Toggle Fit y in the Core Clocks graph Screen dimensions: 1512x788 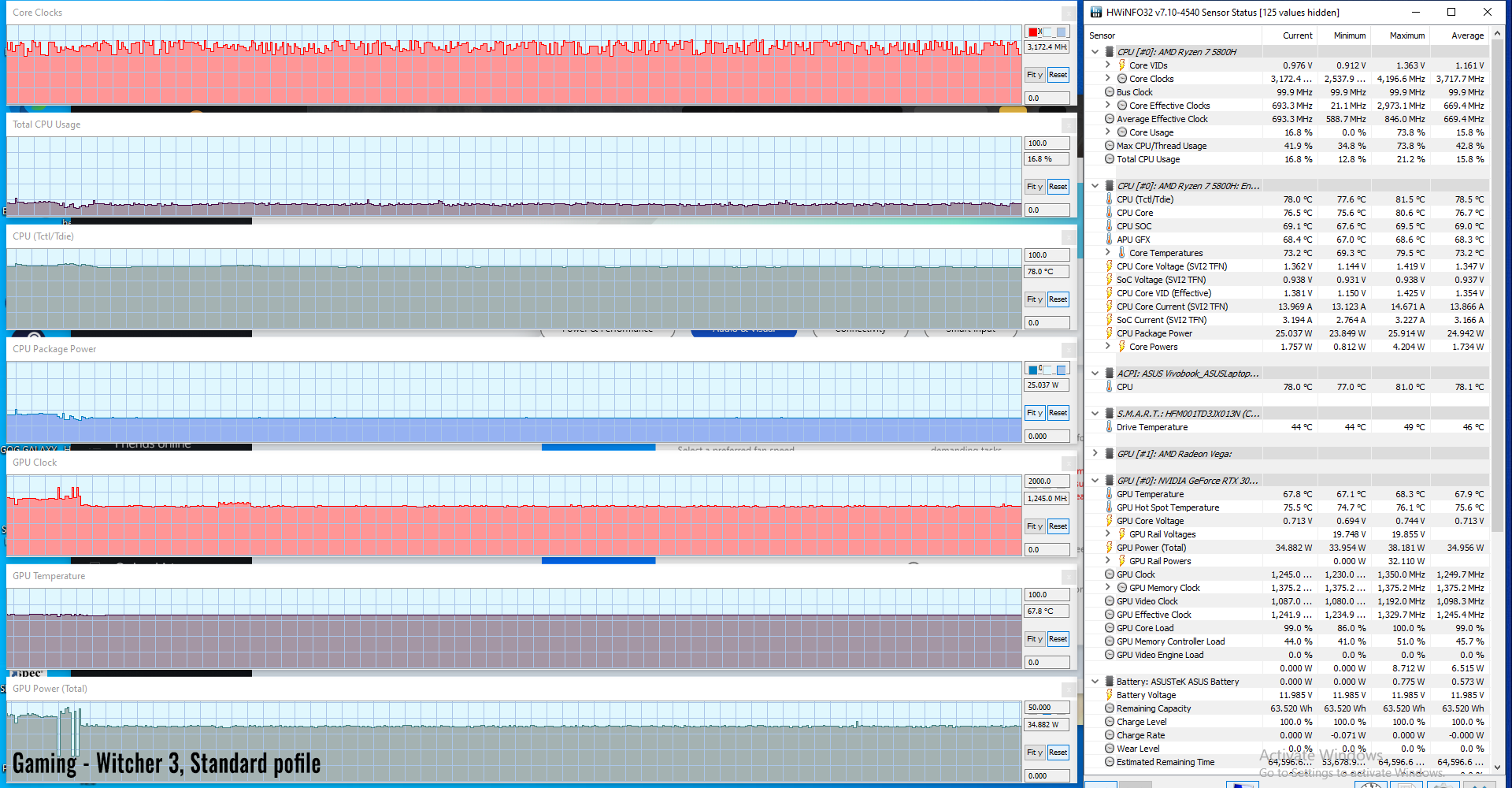pyautogui.click(x=1034, y=75)
